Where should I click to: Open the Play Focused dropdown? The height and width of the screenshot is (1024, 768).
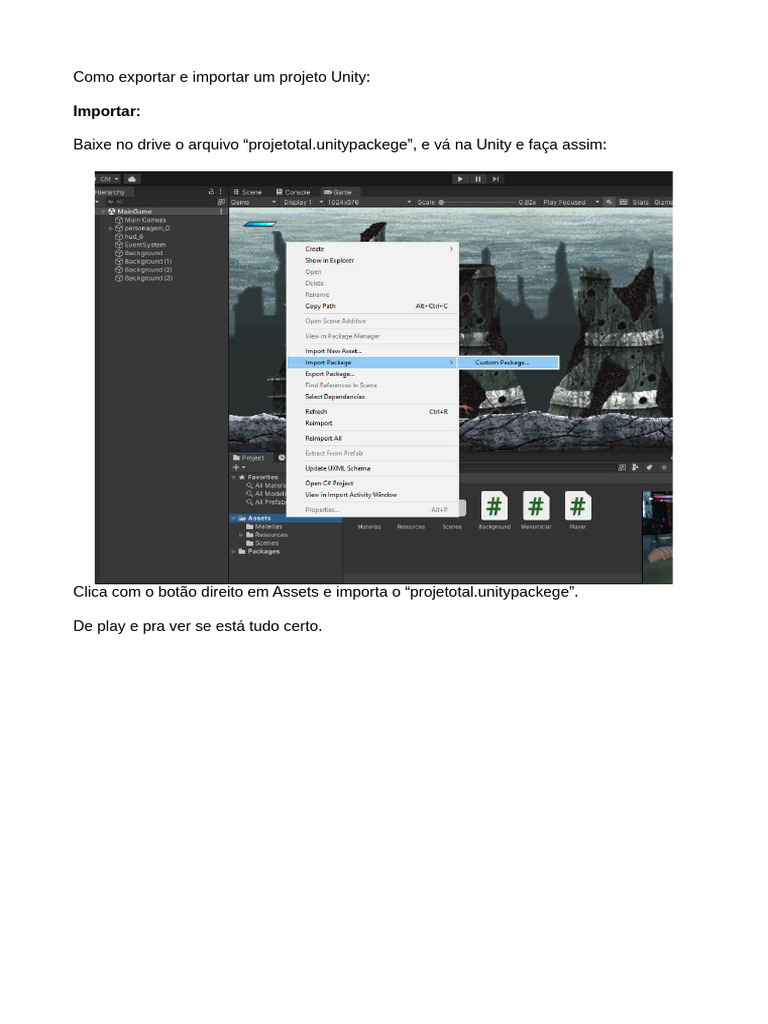pyautogui.click(x=570, y=202)
